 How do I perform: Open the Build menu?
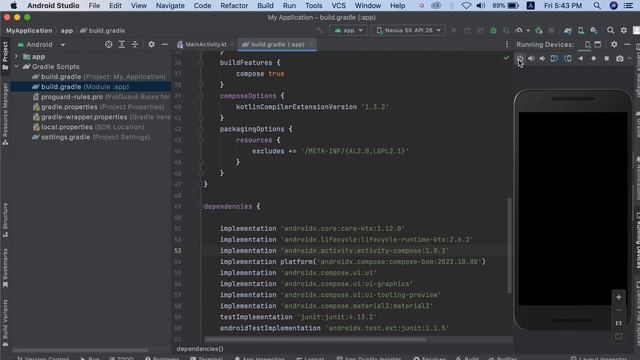[x=265, y=6]
